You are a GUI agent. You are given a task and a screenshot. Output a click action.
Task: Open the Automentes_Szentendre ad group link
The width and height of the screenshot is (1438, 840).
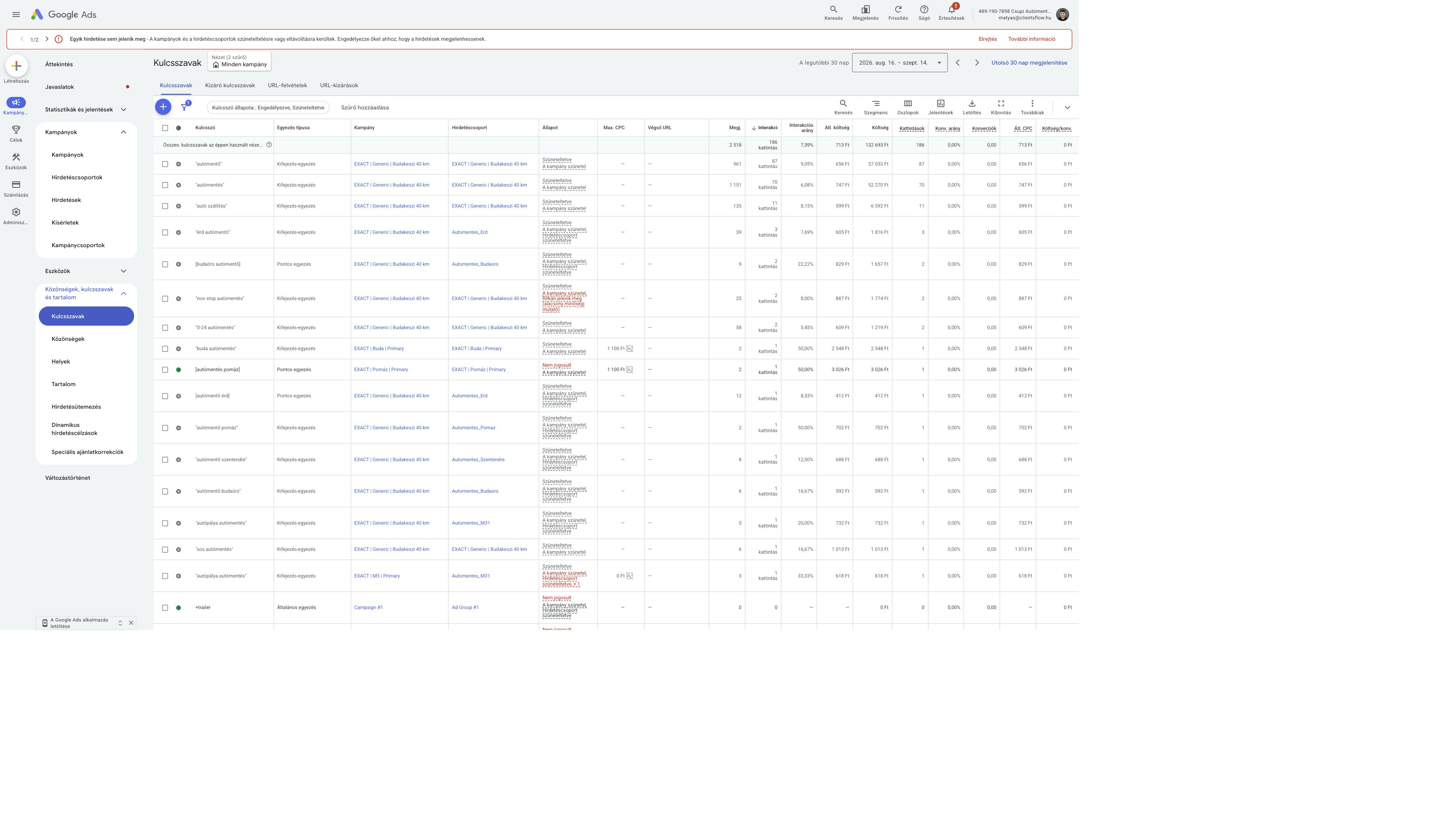click(x=478, y=460)
